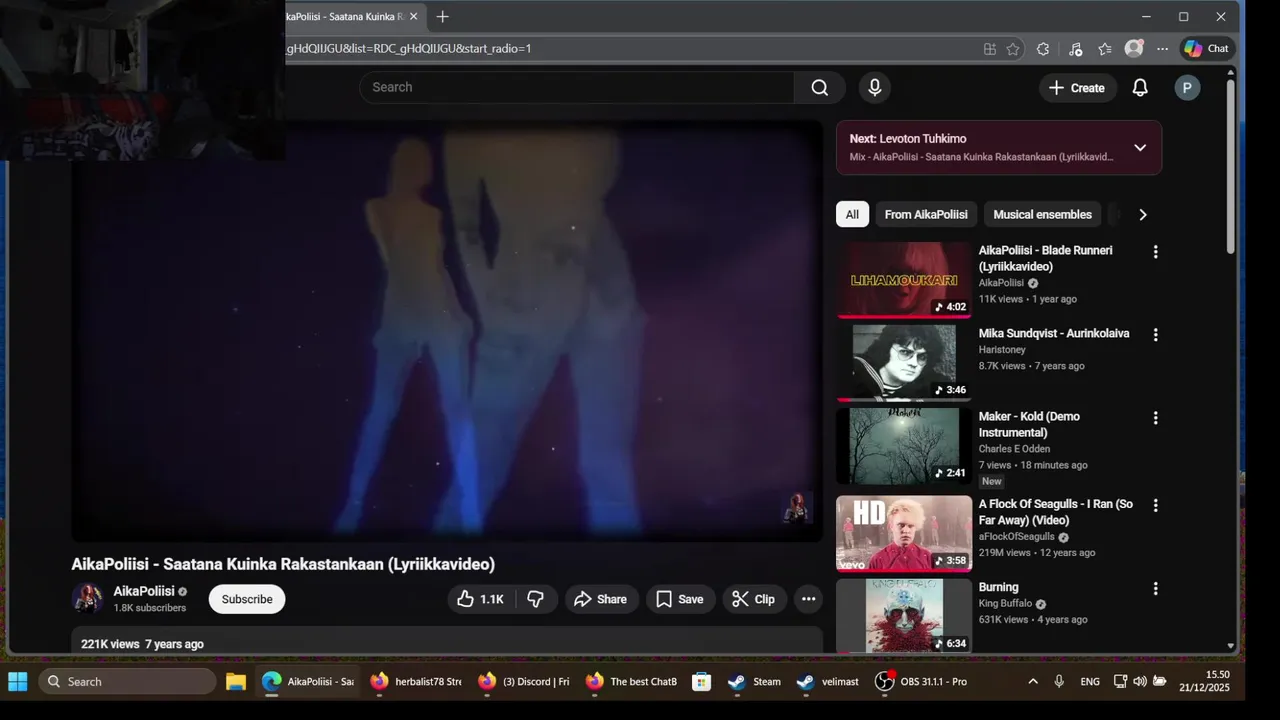Image resolution: width=1280 pixels, height=720 pixels.
Task: Open a new browser tab
Action: tap(443, 17)
